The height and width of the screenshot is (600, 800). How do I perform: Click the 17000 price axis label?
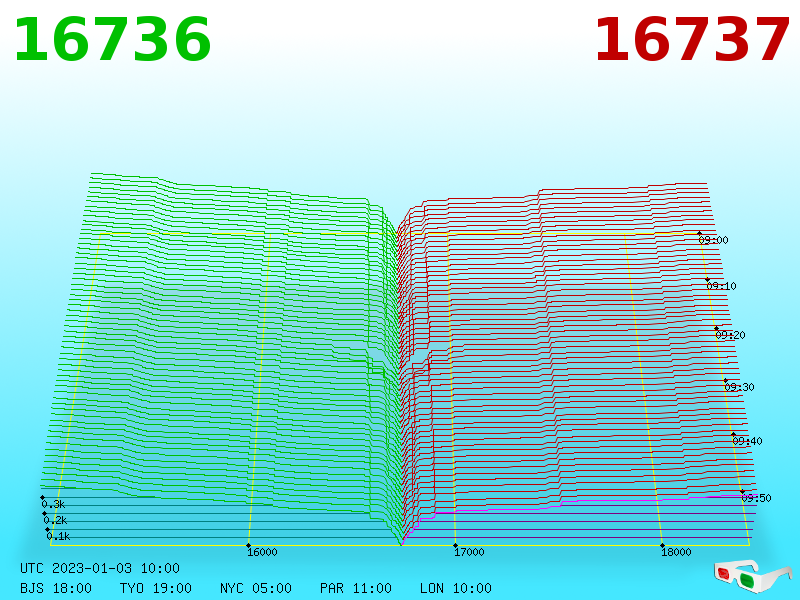(469, 552)
